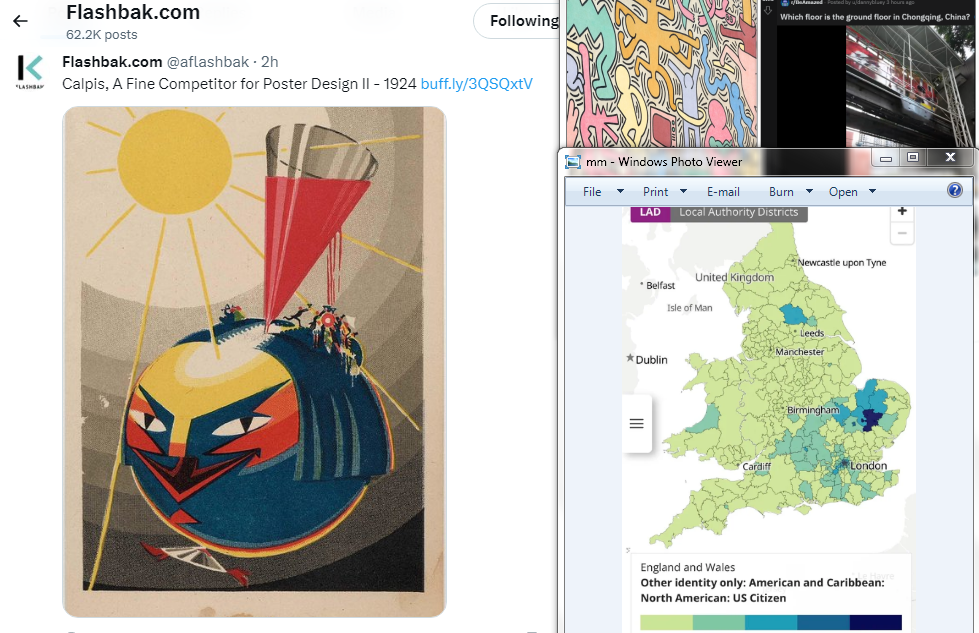Click the England and Wales legend heading
This screenshot has height=633, width=979.
(x=687, y=567)
